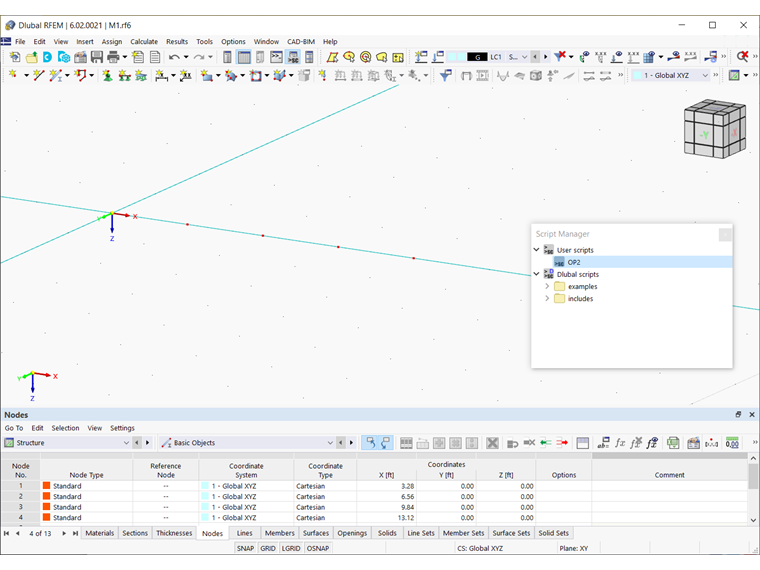The height and width of the screenshot is (570, 760).
Task: Switch to the Materials tab
Action: coord(99,533)
